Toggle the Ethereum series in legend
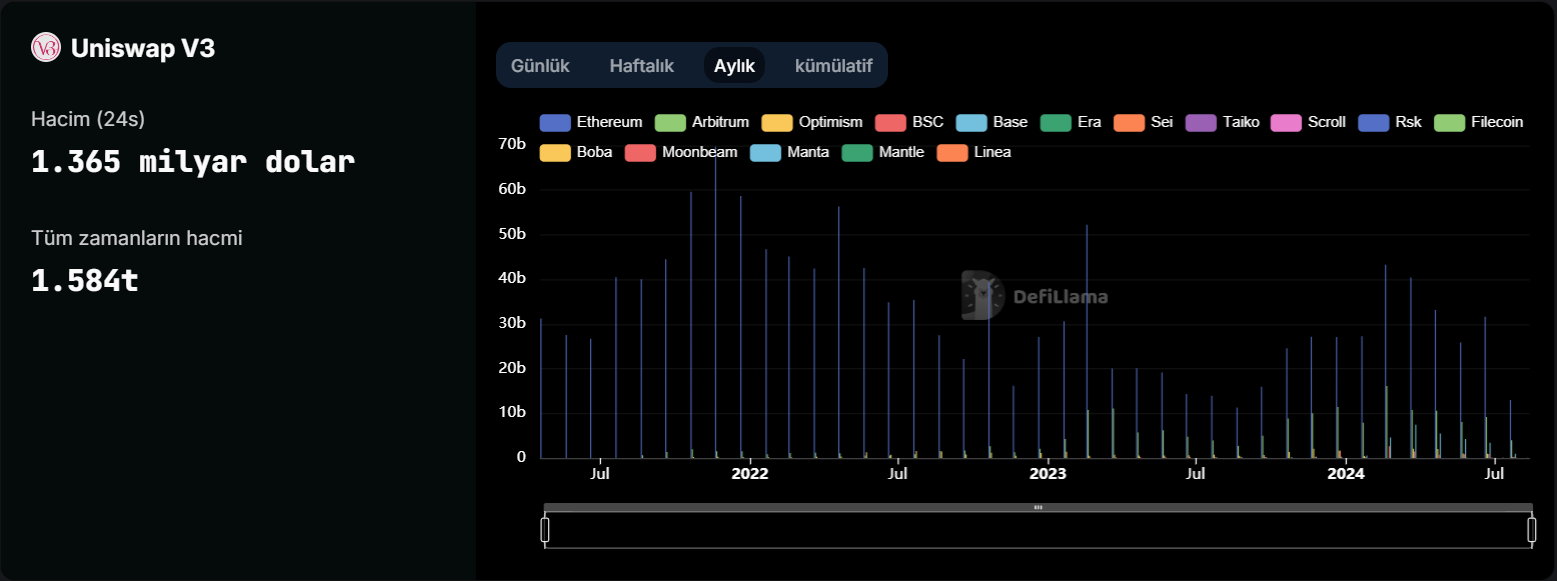 pyautogui.click(x=591, y=122)
